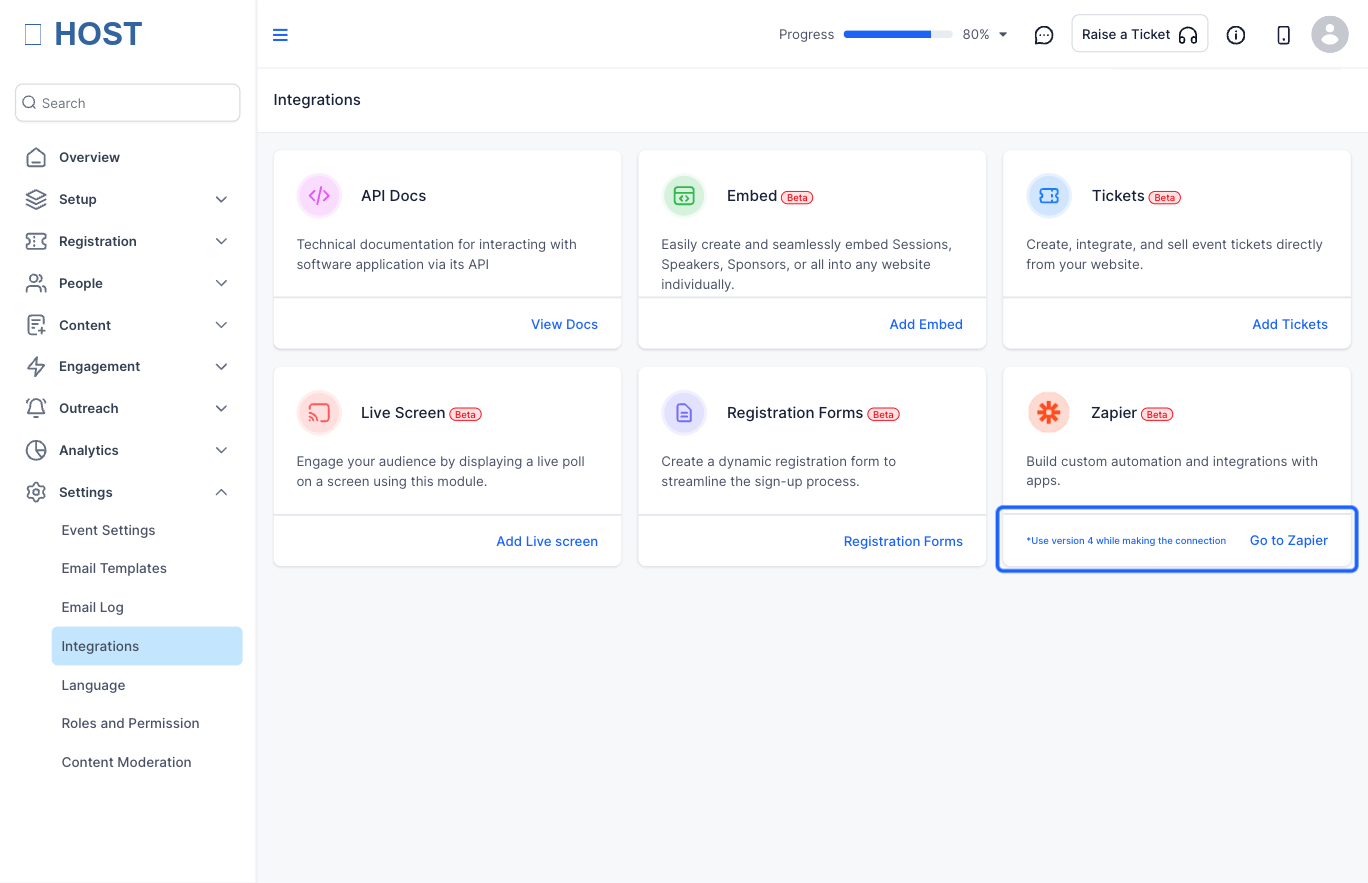
Task: Click the API Docs card title
Action: pyautogui.click(x=393, y=196)
